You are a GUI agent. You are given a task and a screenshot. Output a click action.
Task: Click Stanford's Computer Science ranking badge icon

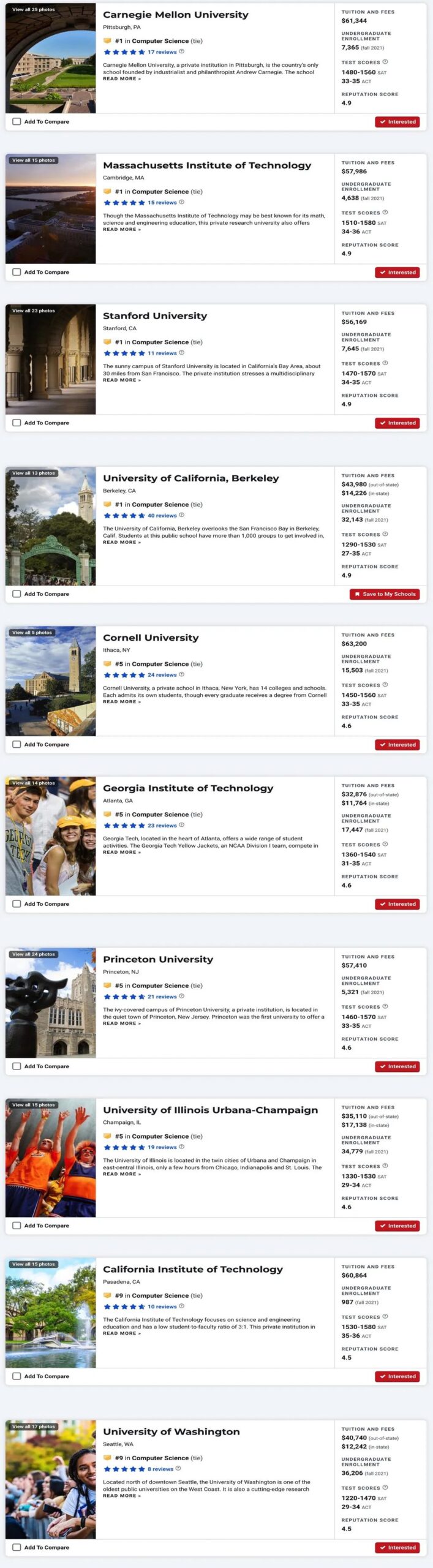pos(107,342)
